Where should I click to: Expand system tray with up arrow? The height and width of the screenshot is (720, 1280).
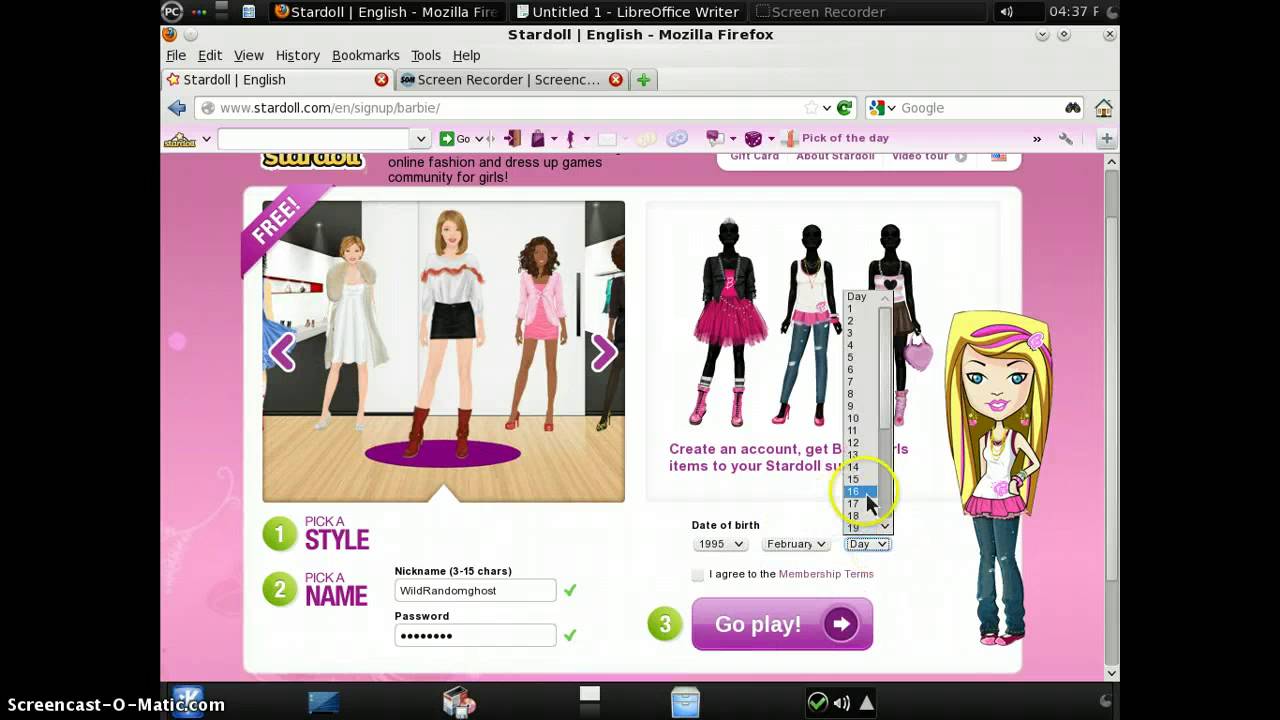[x=866, y=702]
